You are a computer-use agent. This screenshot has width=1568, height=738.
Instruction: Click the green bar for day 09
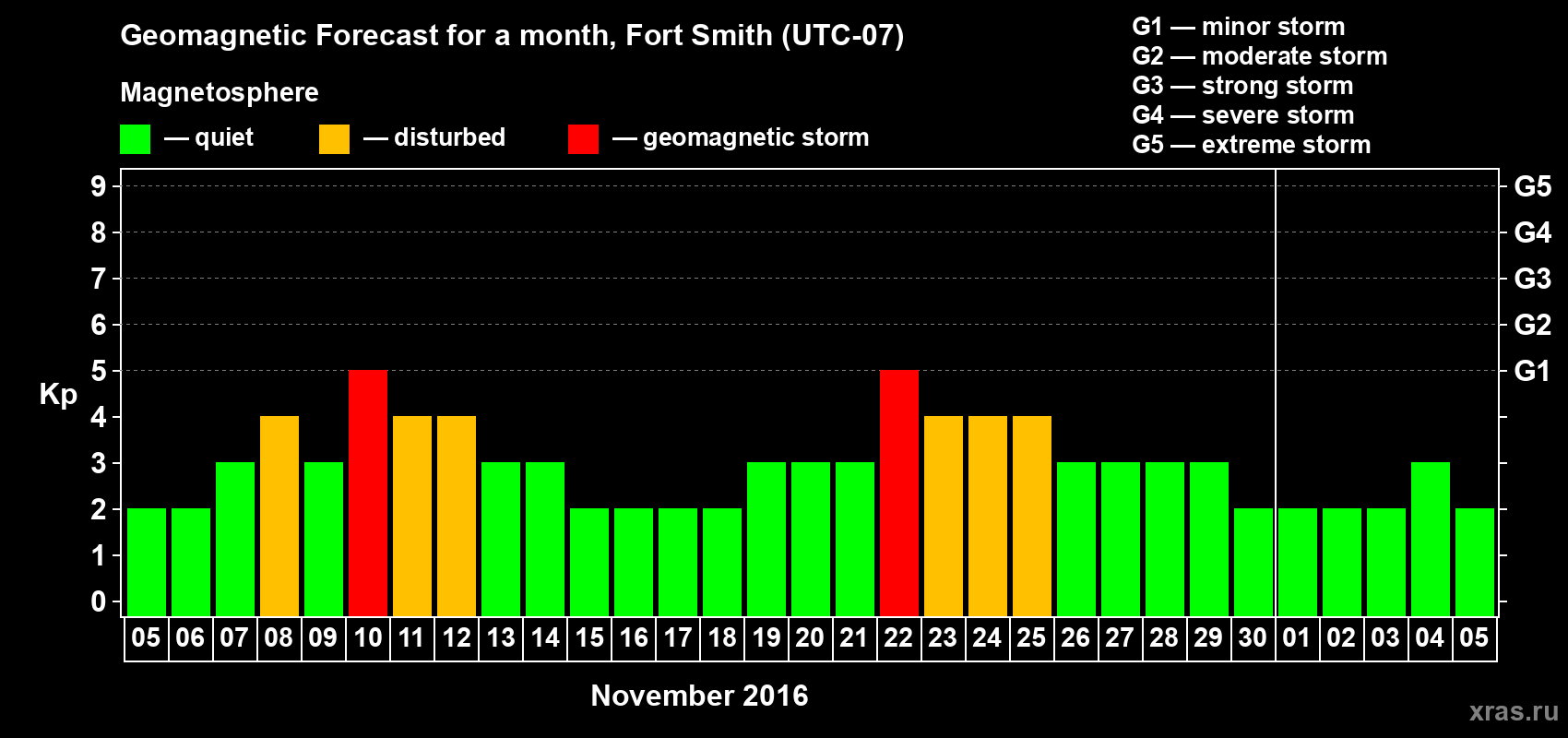(x=324, y=539)
